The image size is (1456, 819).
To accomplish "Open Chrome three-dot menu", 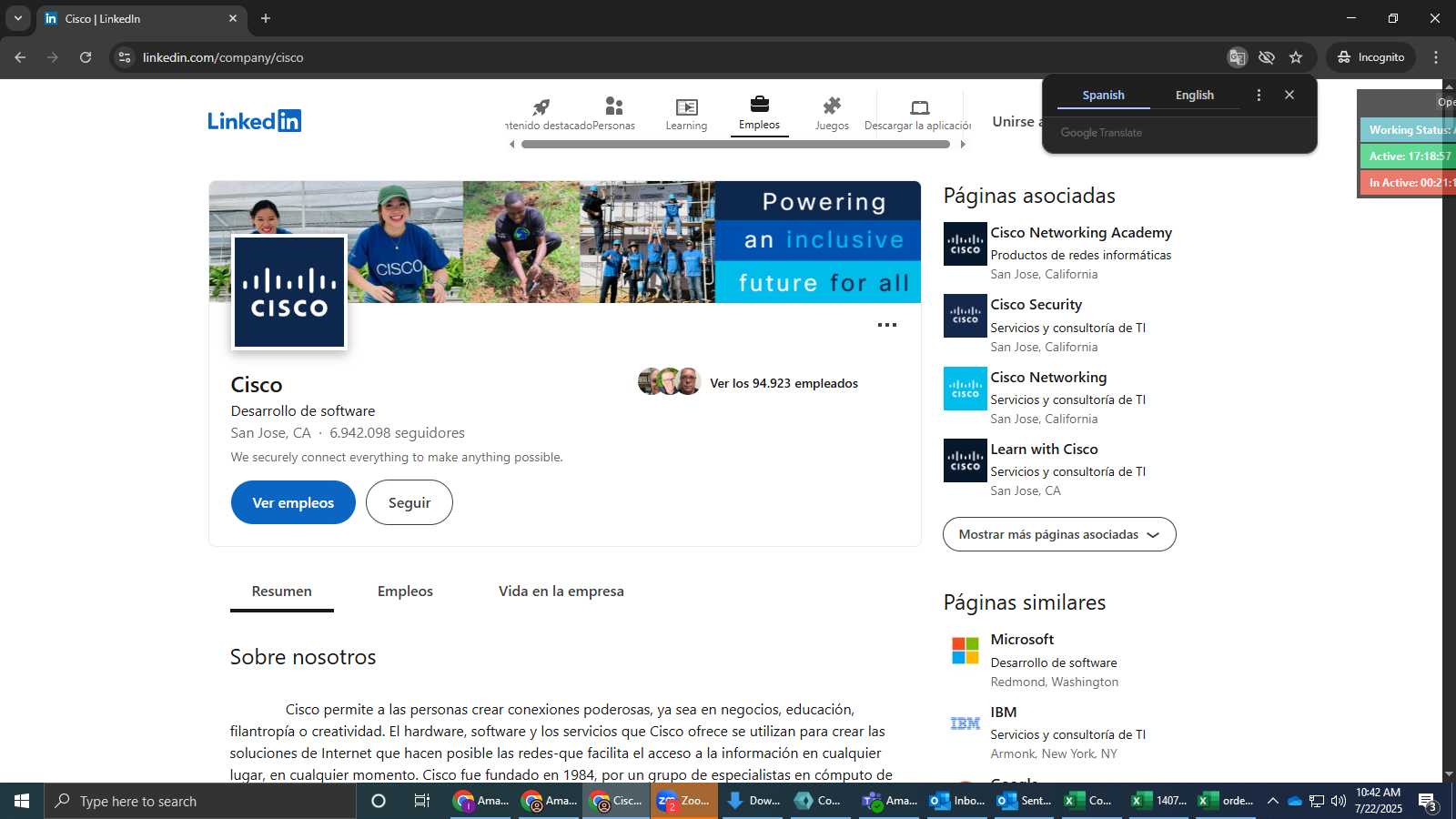I will 1436,57.
